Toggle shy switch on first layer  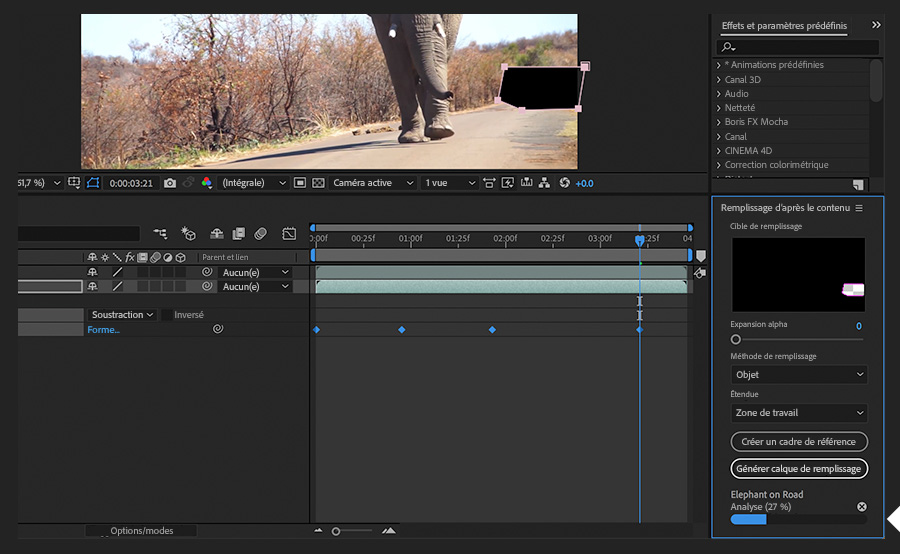point(92,272)
